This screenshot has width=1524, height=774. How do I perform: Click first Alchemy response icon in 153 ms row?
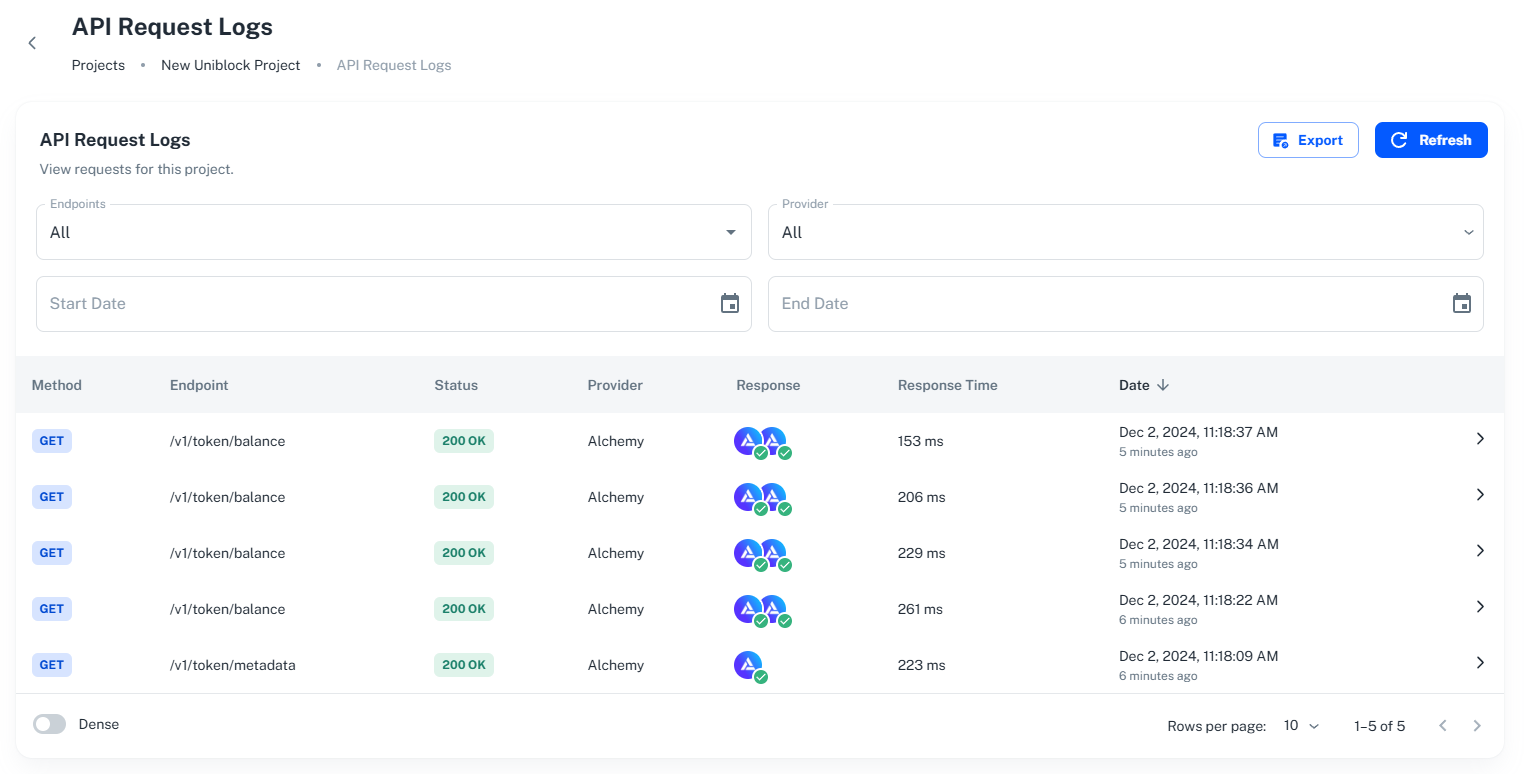747,441
